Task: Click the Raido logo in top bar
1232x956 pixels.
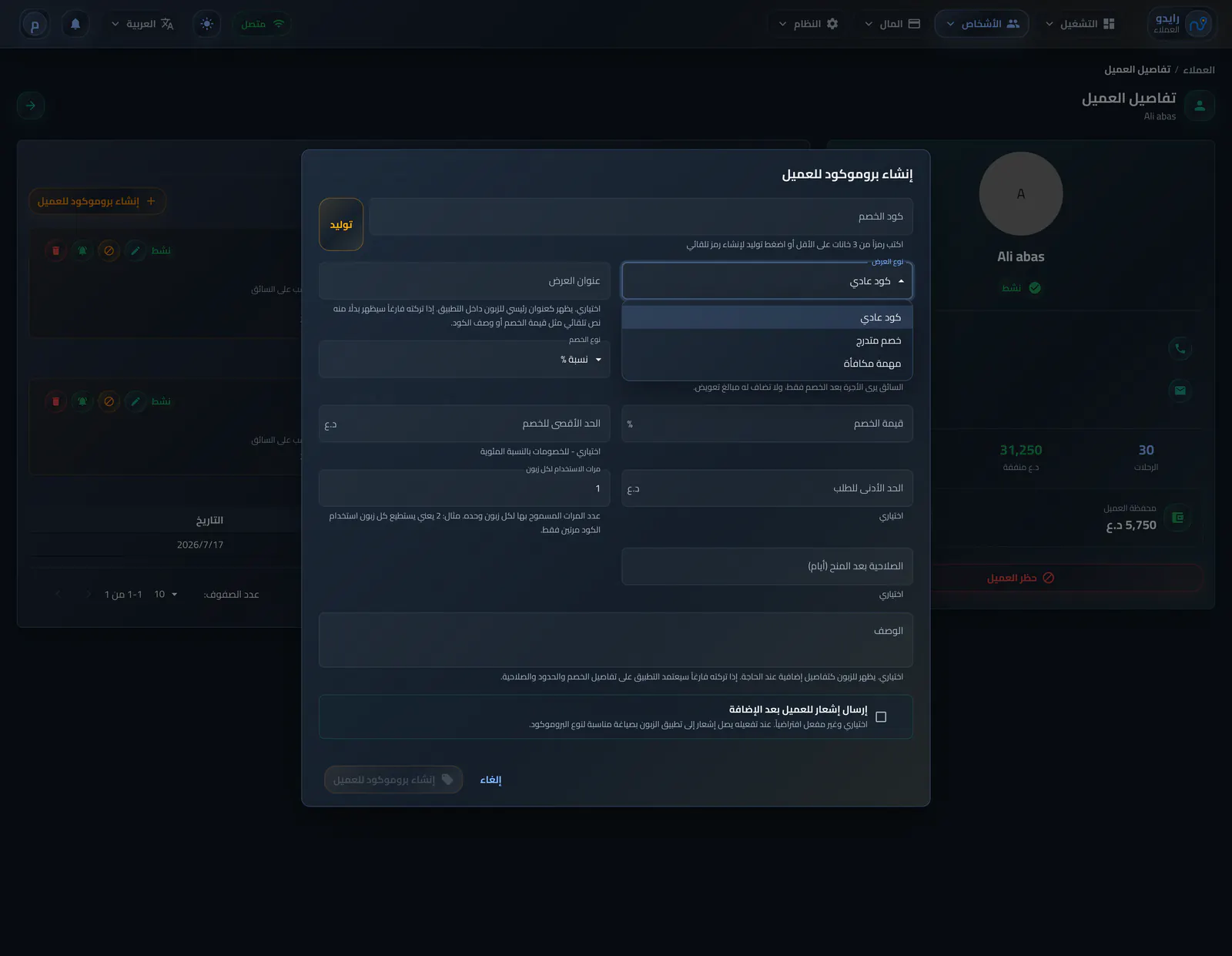Action: (x=1181, y=24)
